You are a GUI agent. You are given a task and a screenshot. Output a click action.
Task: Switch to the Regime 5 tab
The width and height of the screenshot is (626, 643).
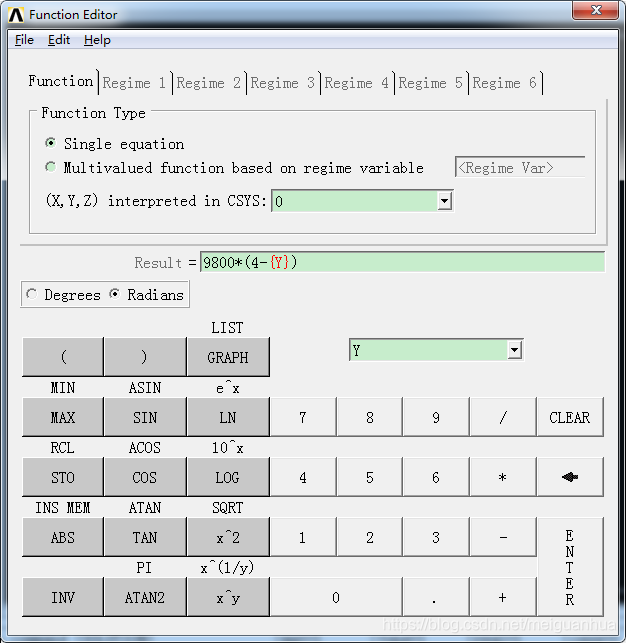[x=430, y=83]
